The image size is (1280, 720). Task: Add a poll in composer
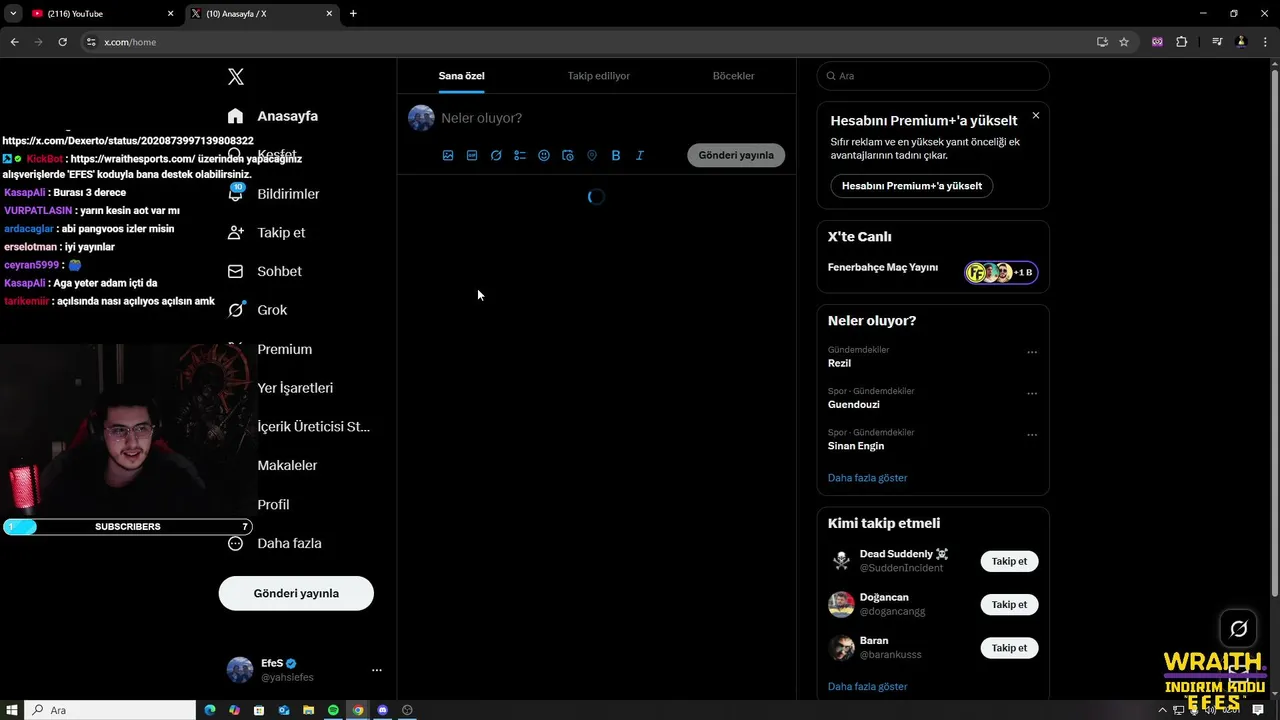520,156
